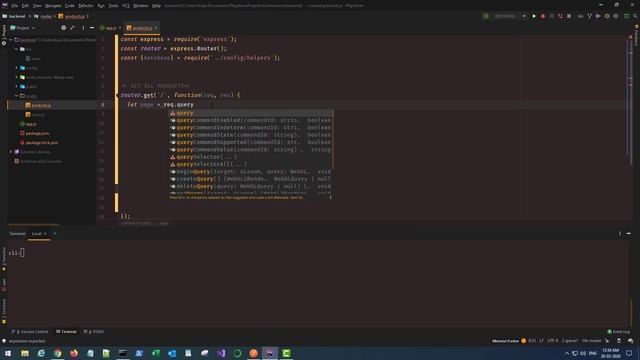The height and width of the screenshot is (360, 640).
Task: Open the Refactor menu
Action: (86, 6)
